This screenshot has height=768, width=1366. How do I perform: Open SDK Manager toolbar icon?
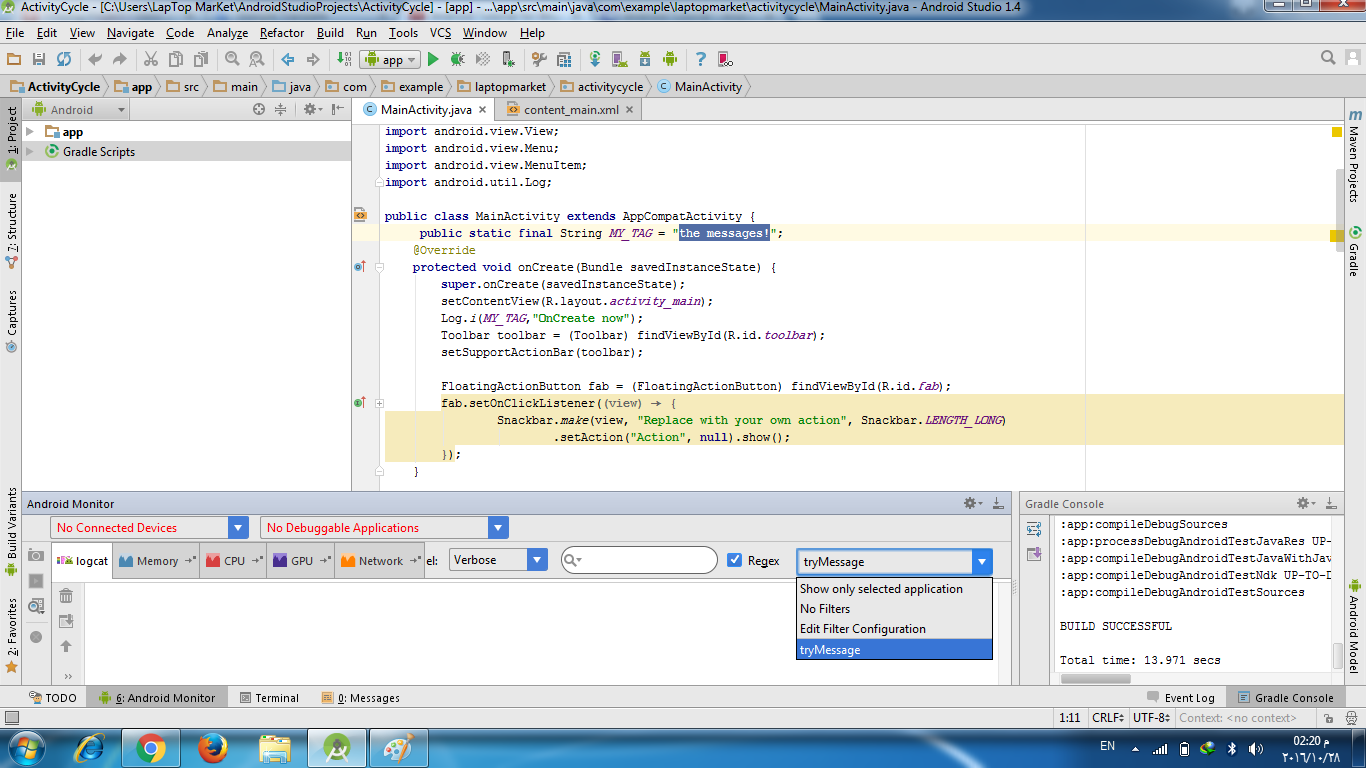pos(644,59)
